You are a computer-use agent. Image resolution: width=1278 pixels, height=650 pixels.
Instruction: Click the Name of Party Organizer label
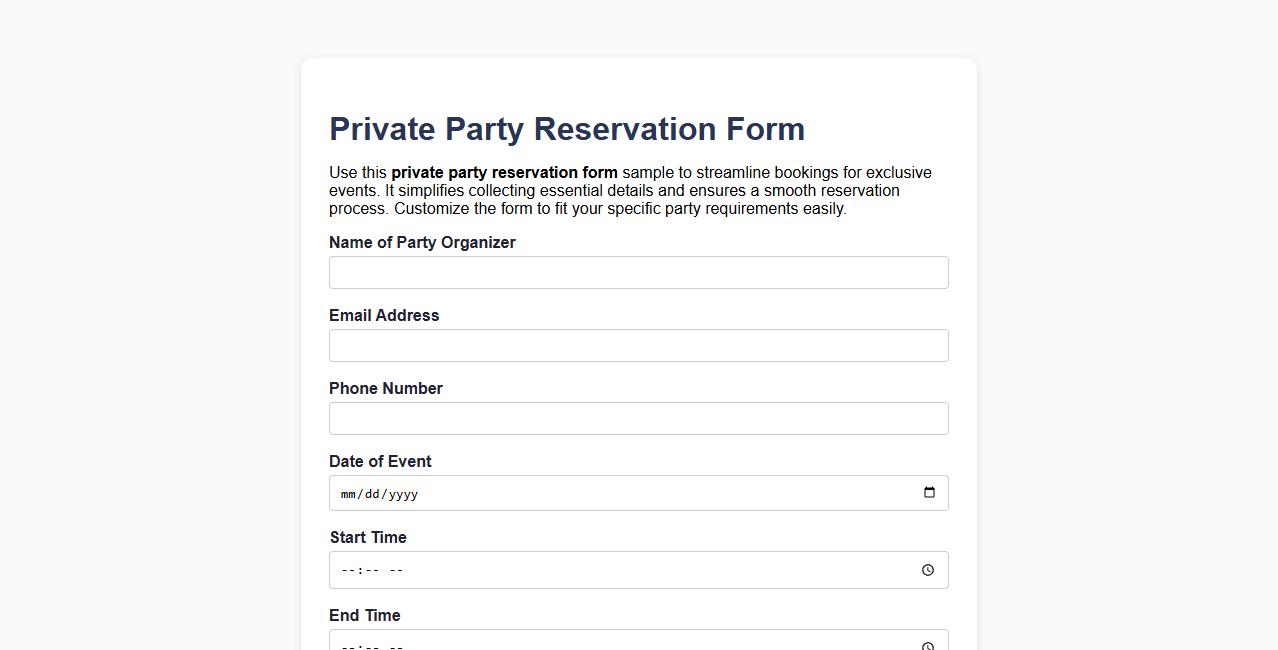(422, 242)
